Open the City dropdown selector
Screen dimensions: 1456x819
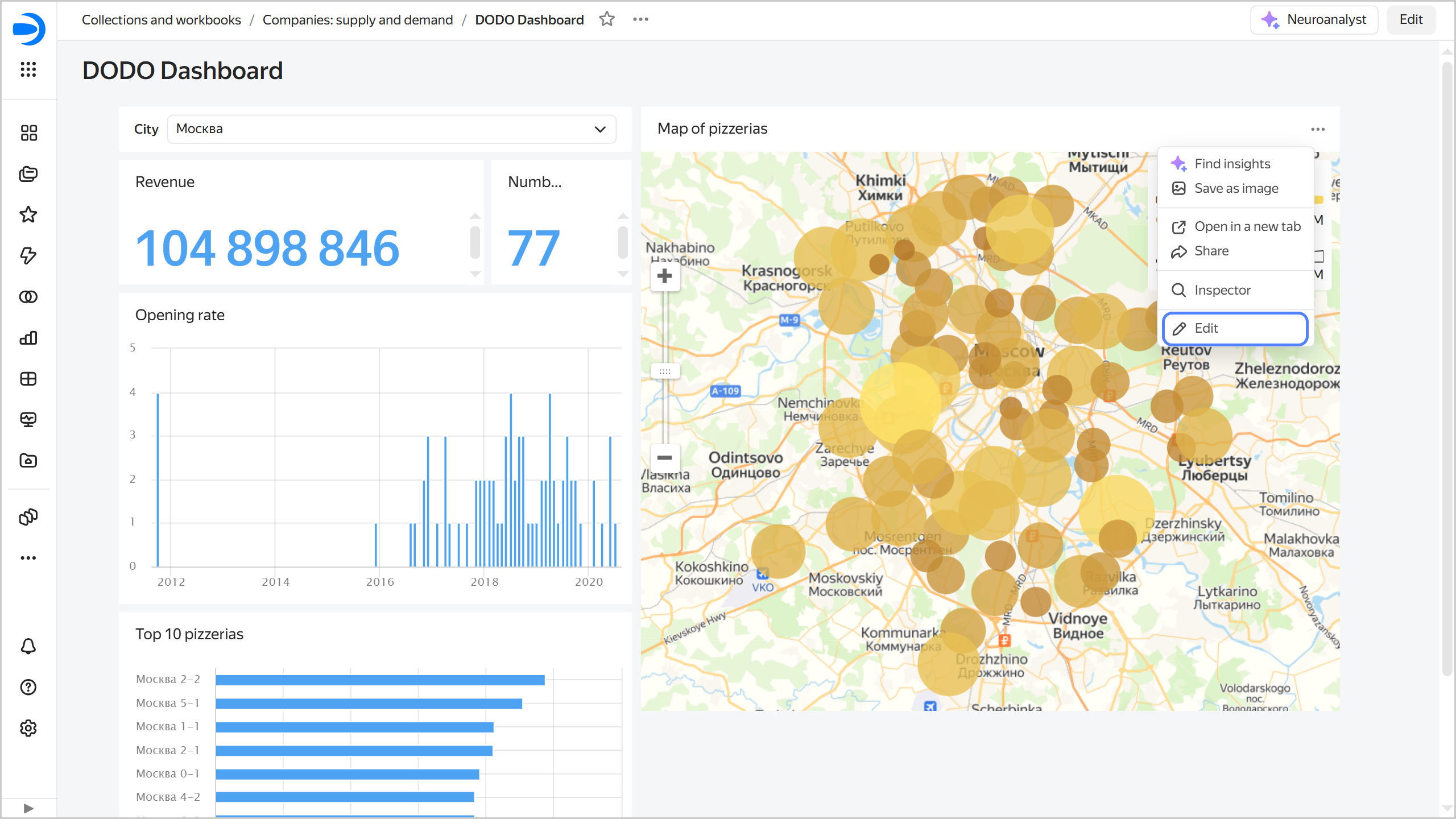coord(391,129)
